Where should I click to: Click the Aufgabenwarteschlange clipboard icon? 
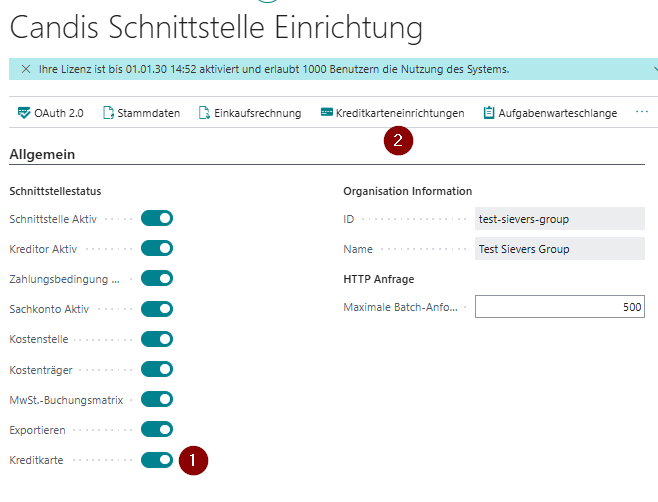point(489,113)
